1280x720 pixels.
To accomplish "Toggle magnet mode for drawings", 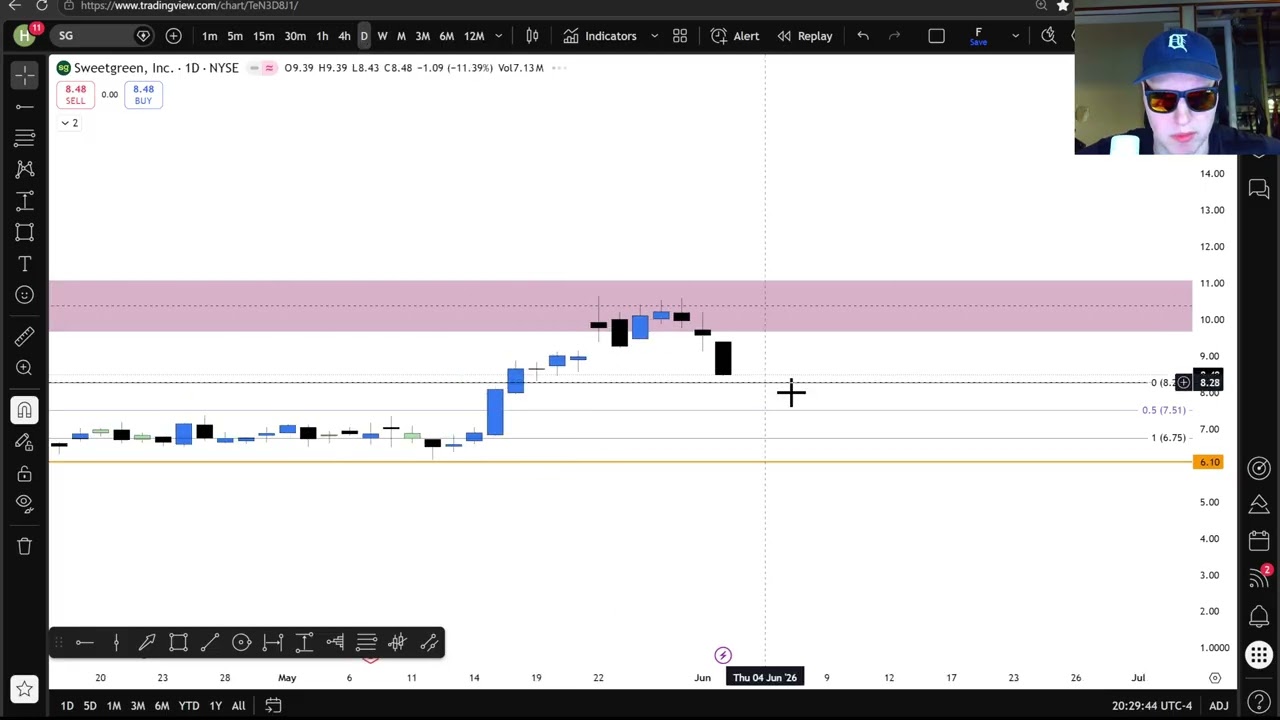I will [x=25, y=410].
